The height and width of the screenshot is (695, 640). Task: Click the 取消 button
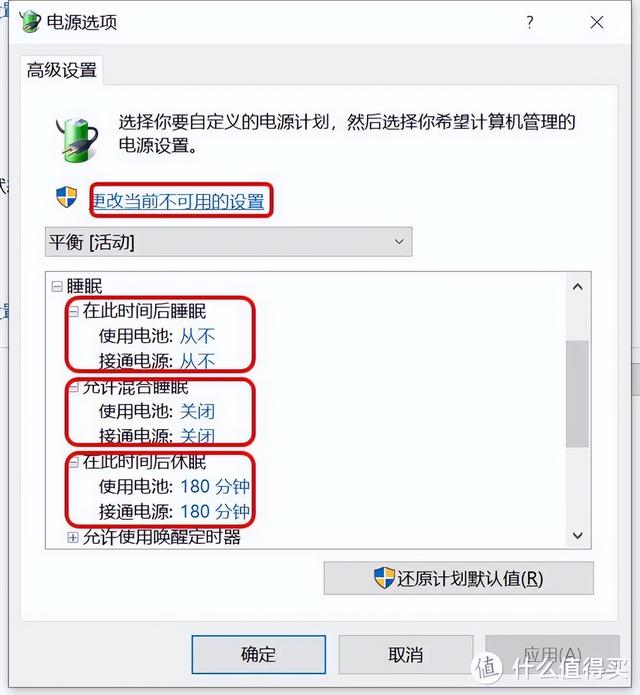coord(406,655)
